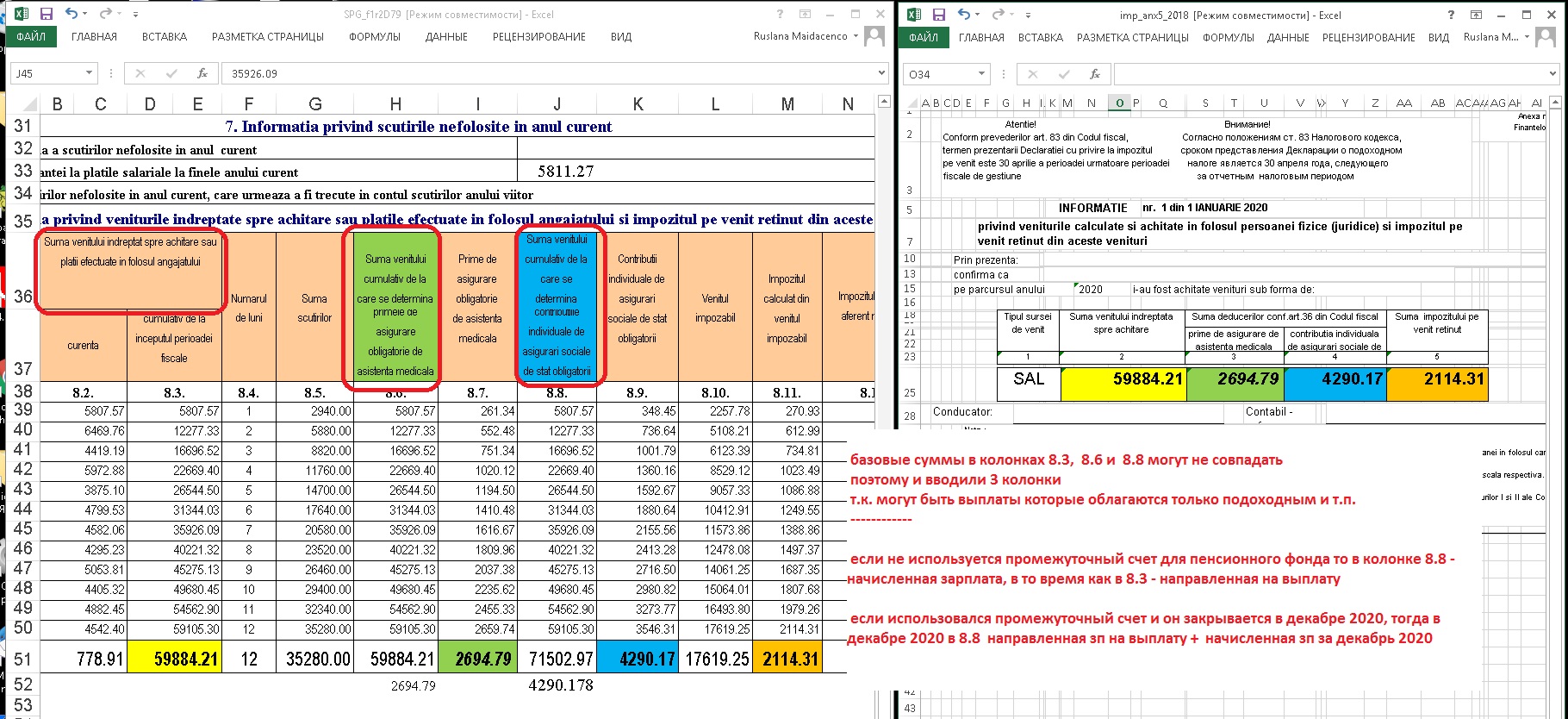Confirm formula entry in SPG_f1r2D79 window
This screenshot has width=1568, height=719.
point(171,73)
